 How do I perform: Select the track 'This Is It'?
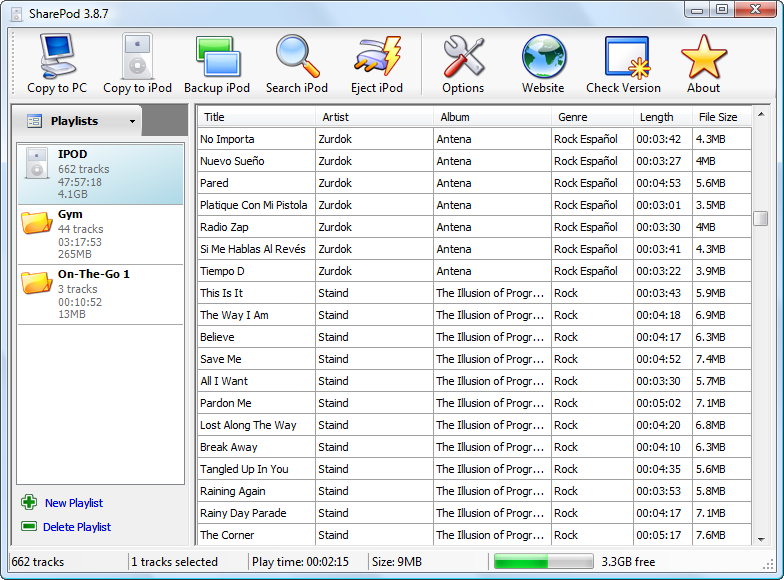click(x=474, y=293)
